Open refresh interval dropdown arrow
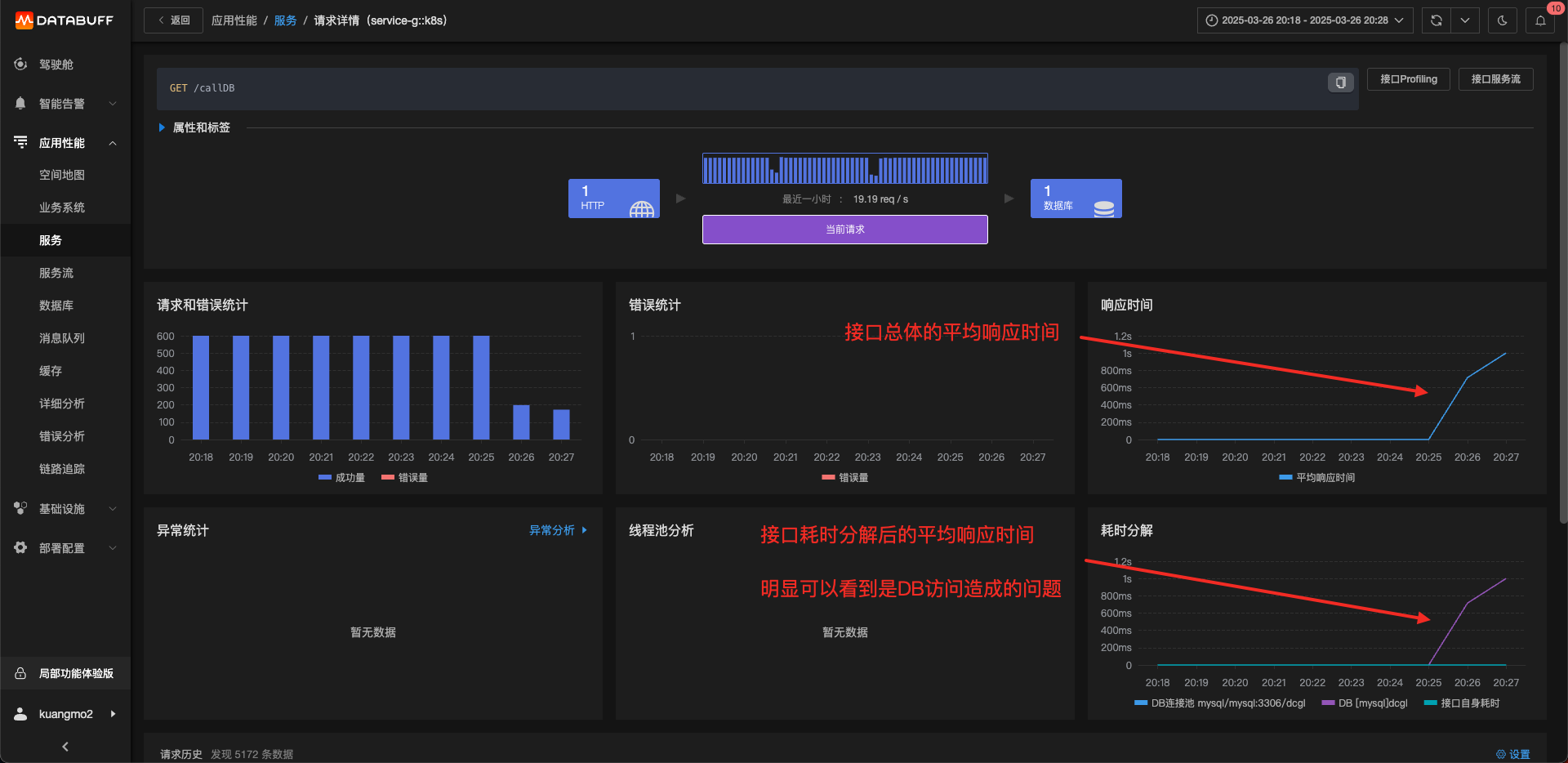This screenshot has height=763, width=1568. pos(1465,20)
